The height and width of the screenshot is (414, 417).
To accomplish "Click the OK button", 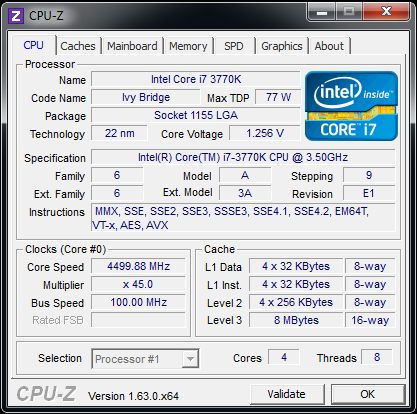I will point(367,394).
